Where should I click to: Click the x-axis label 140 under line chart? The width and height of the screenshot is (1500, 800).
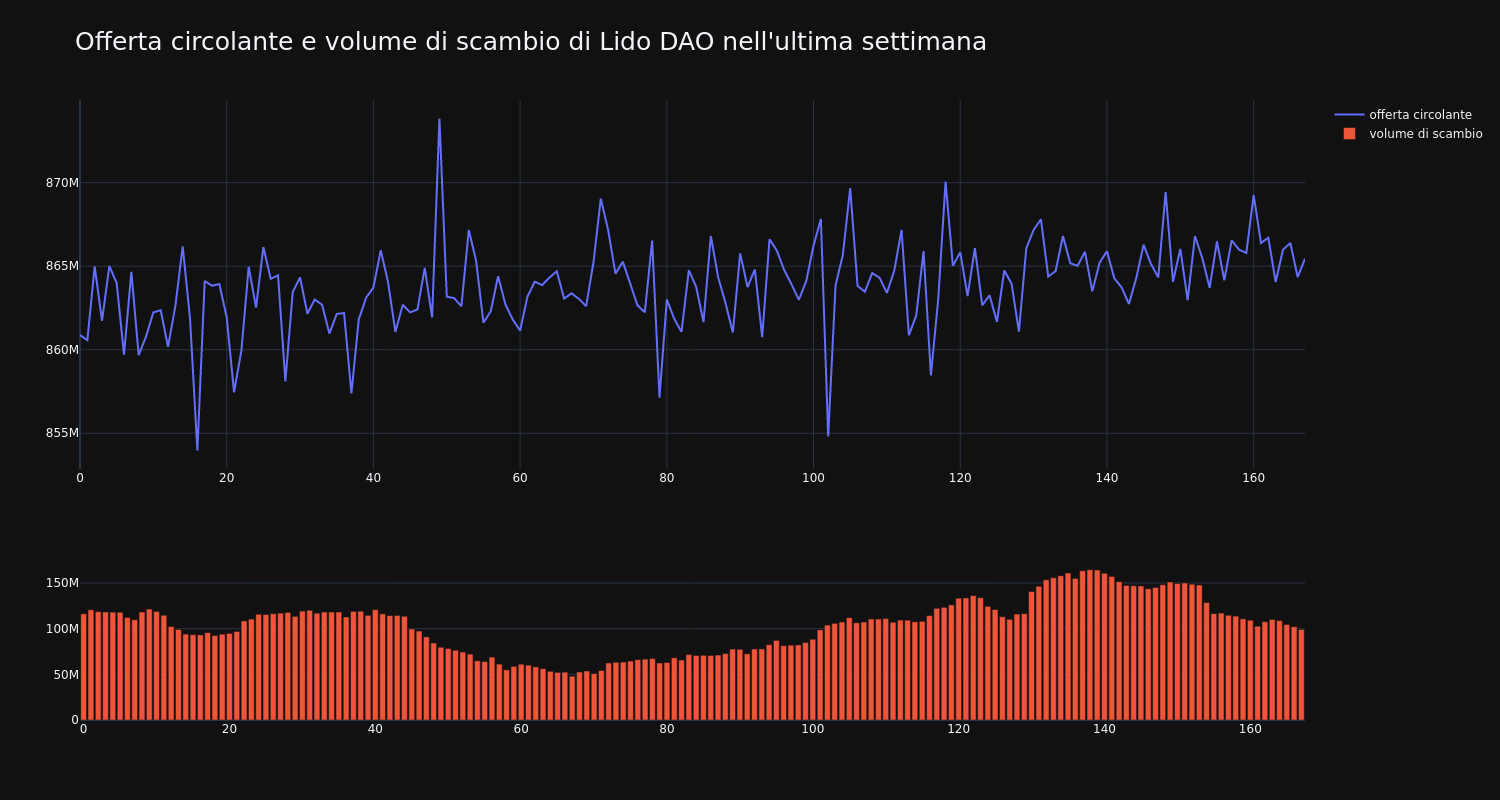click(1106, 478)
